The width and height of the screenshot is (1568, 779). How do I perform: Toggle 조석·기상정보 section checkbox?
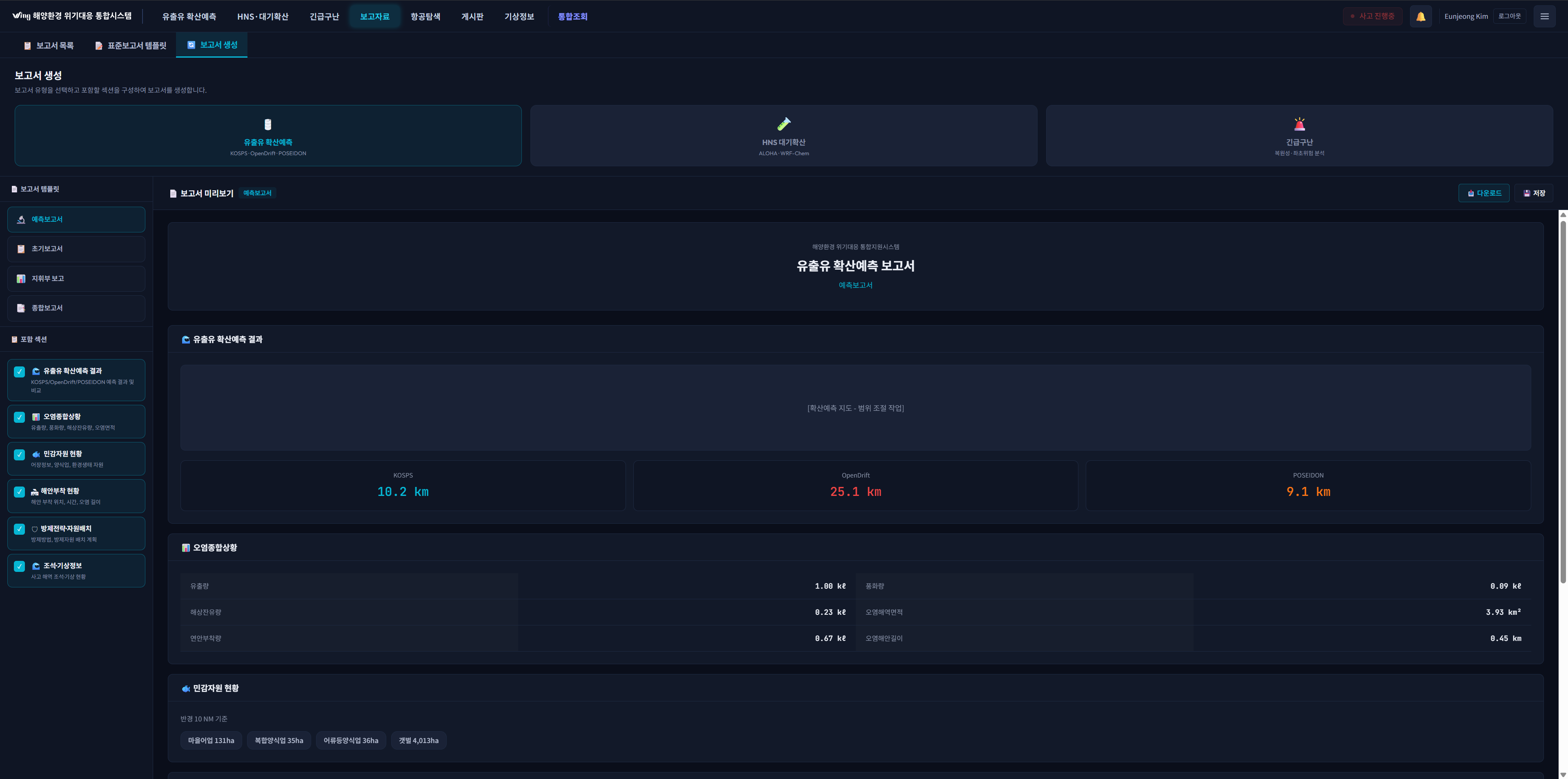point(20,567)
